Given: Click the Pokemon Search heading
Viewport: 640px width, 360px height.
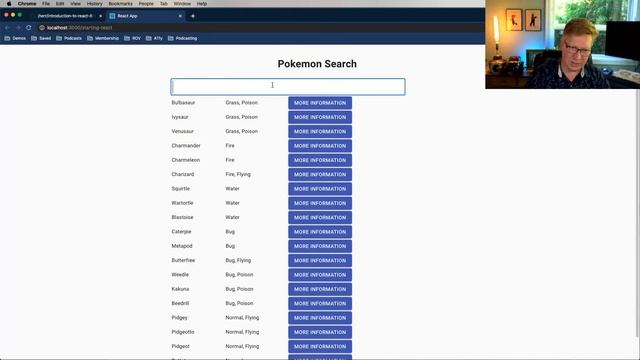Looking at the screenshot, I should coord(317,64).
